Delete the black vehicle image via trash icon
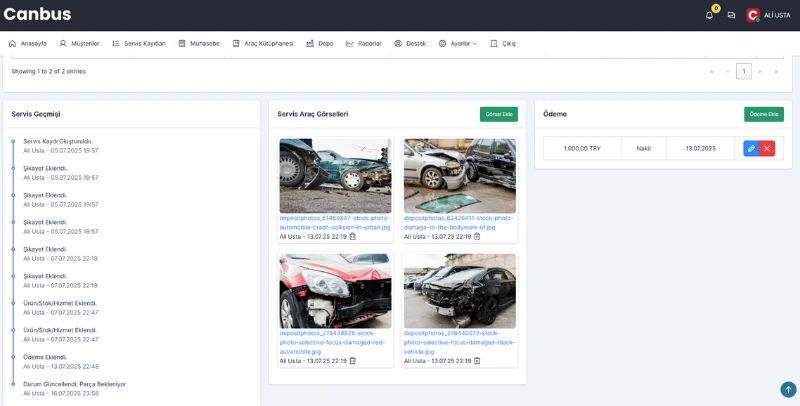800x406 pixels. click(477, 361)
